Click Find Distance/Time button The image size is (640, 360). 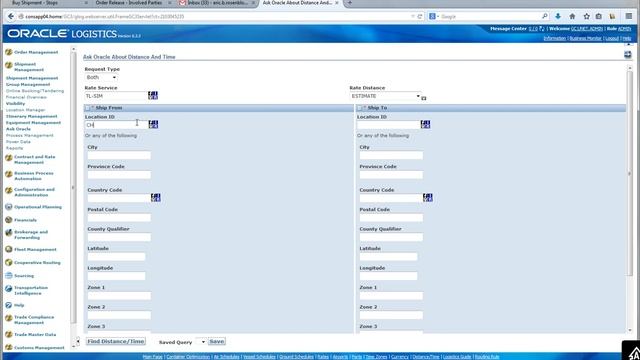(x=116, y=341)
